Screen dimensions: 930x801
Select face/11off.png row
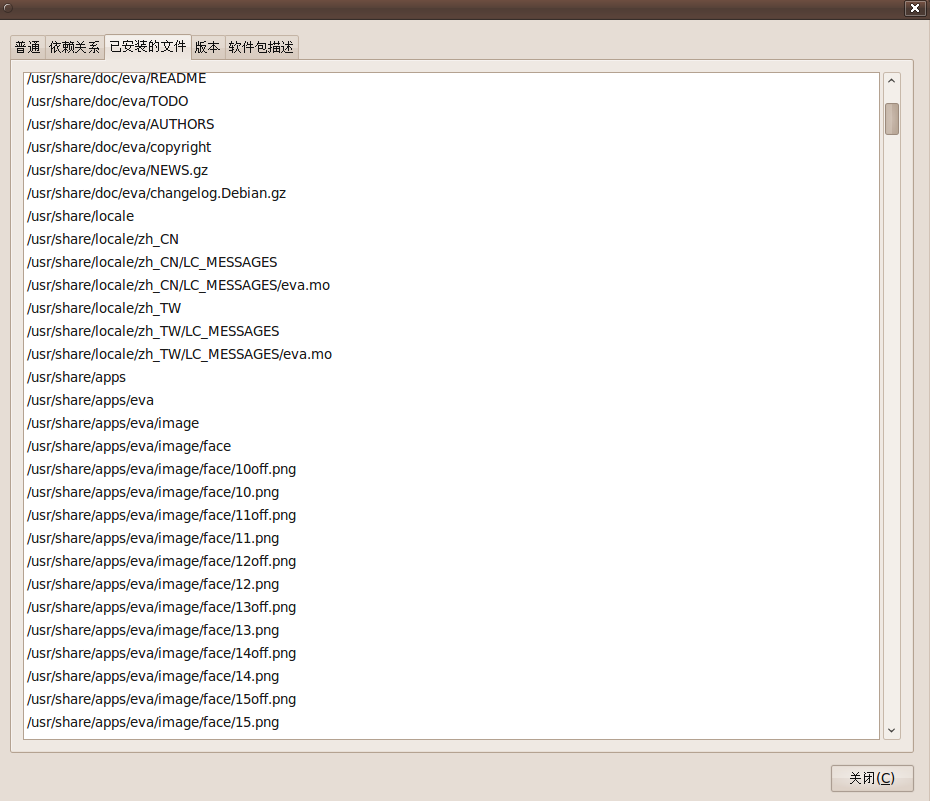coord(451,516)
